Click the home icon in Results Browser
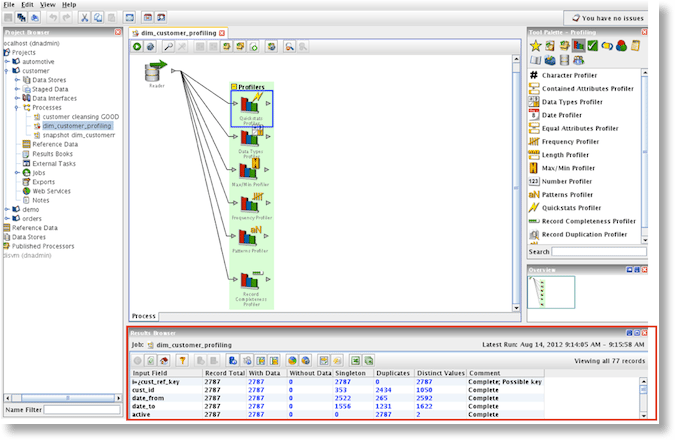Screen dimensions: 675x440 coord(164,360)
